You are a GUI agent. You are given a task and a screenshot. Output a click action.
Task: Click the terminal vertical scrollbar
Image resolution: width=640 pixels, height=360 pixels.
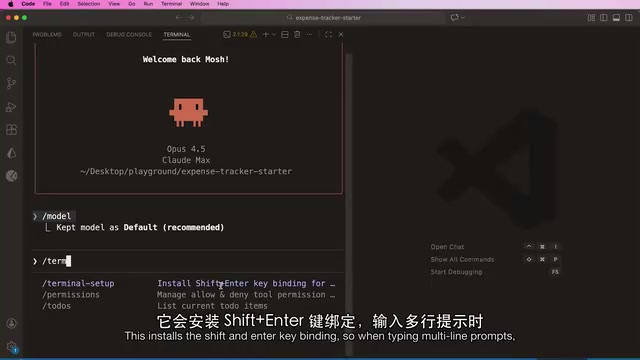[x=349, y=204]
